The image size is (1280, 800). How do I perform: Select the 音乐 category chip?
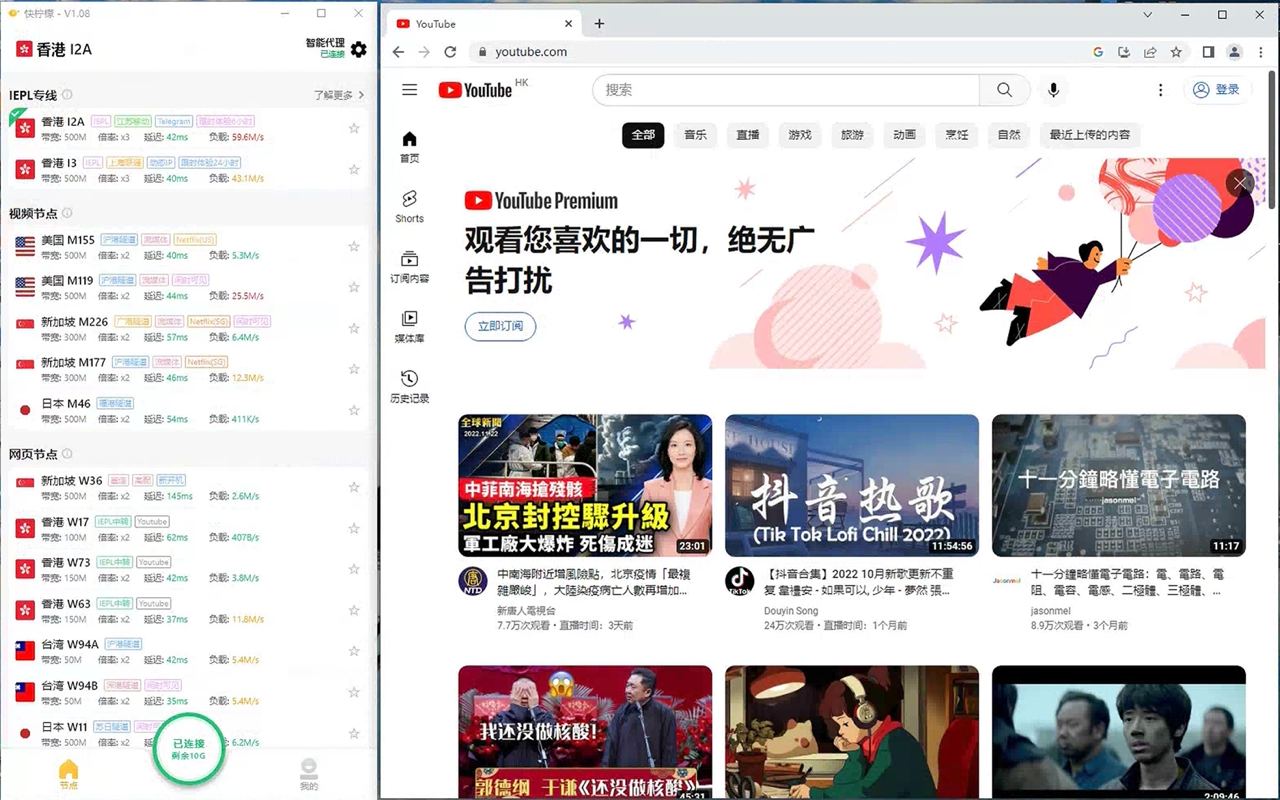[695, 135]
